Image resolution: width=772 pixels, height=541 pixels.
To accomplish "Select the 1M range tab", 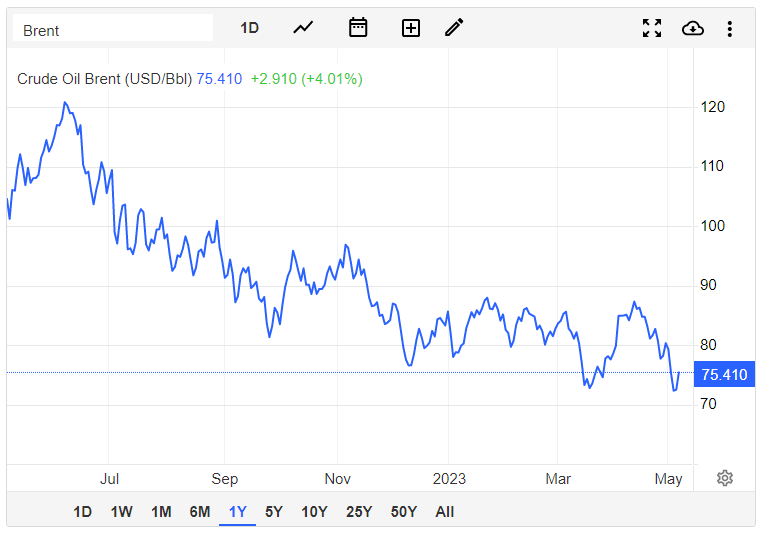I will point(161,512).
